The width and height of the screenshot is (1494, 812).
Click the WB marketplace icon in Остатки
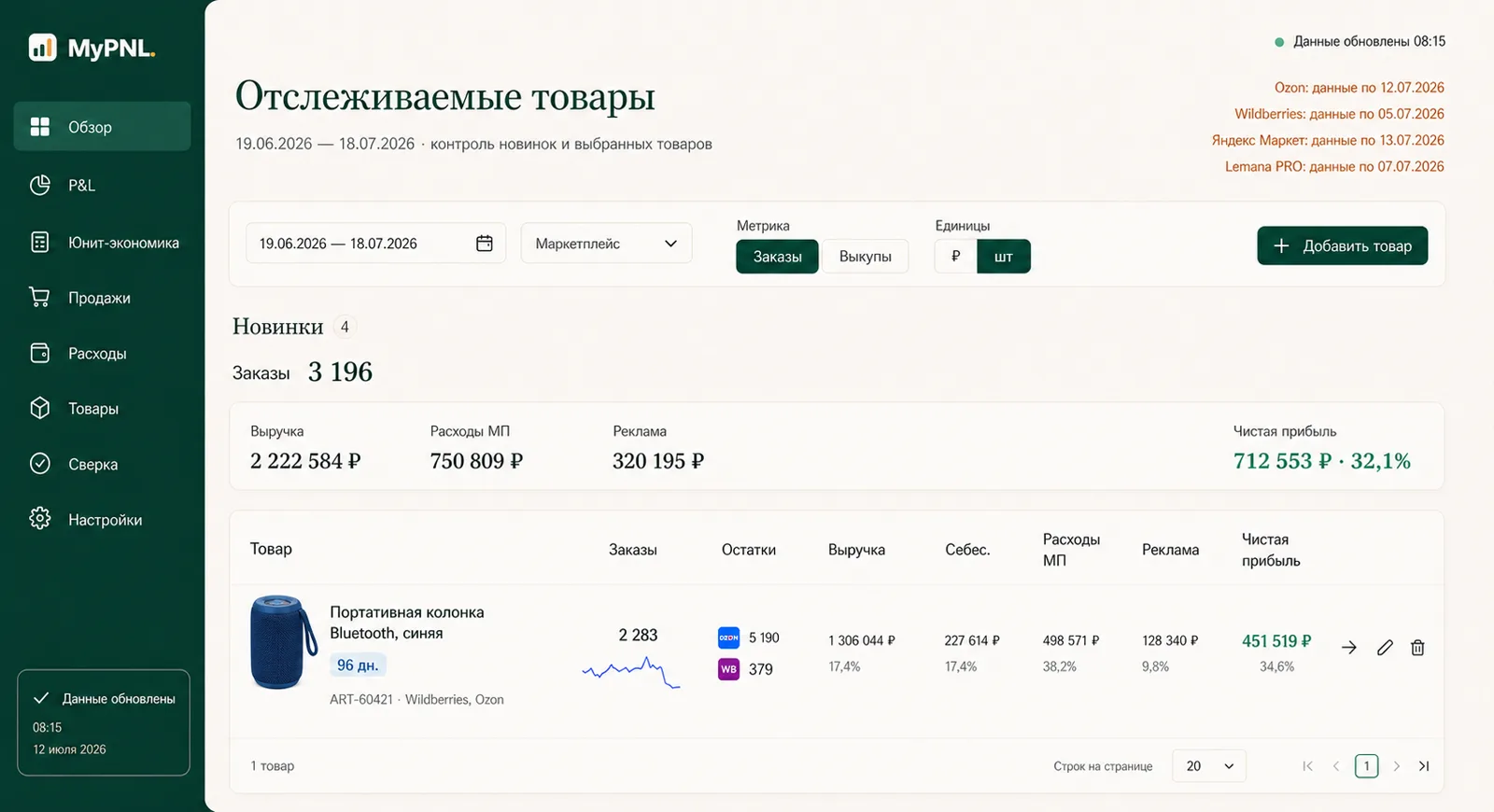click(x=728, y=669)
